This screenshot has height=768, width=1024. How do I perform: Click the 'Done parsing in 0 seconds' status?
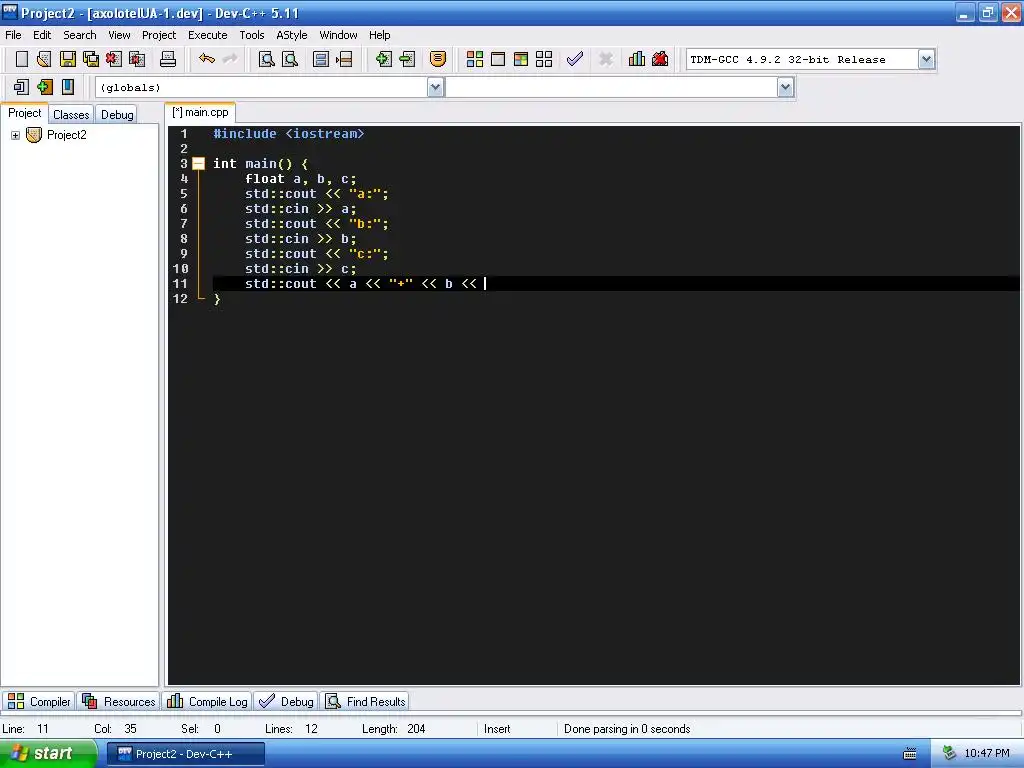(627, 729)
